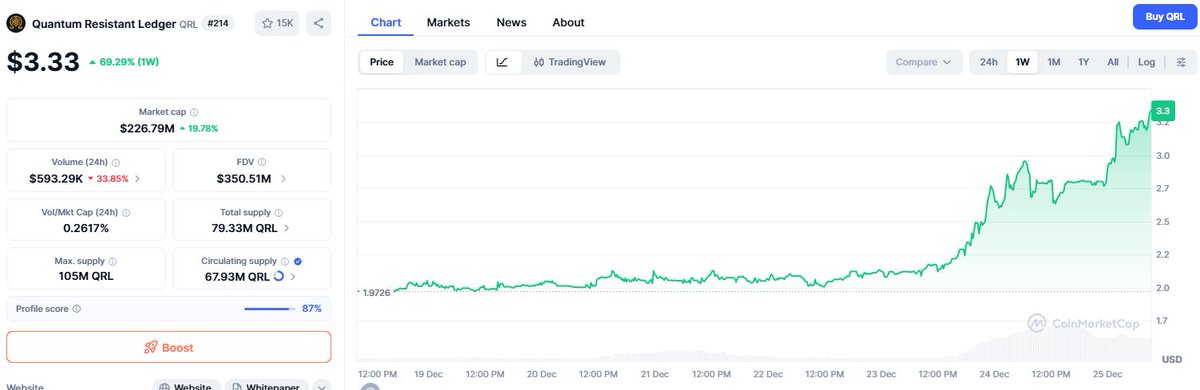The width and height of the screenshot is (1200, 390).
Task: Open Vol/Mkt Cap (24h) info icon
Action: coord(126,212)
